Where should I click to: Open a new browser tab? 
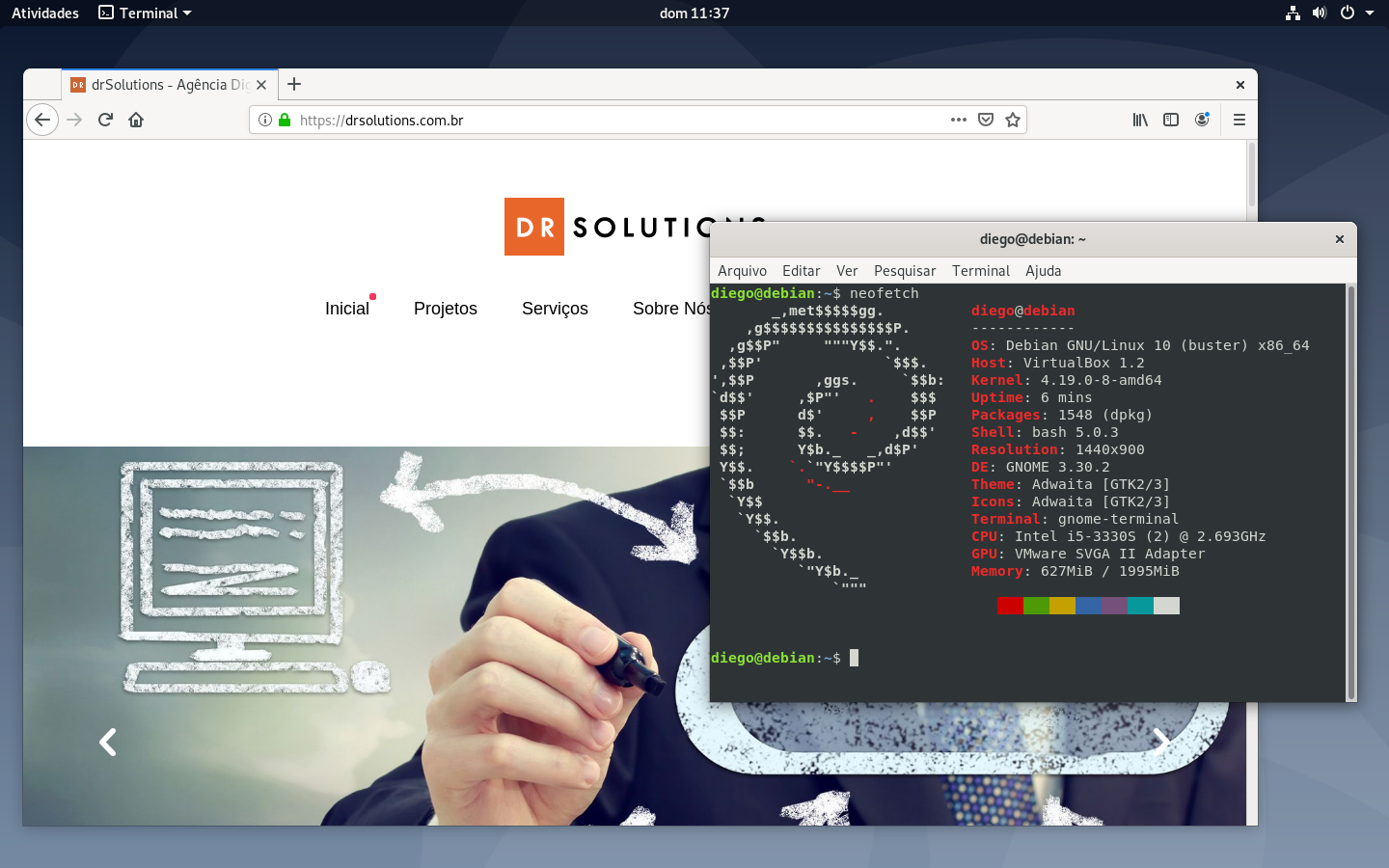click(x=294, y=84)
